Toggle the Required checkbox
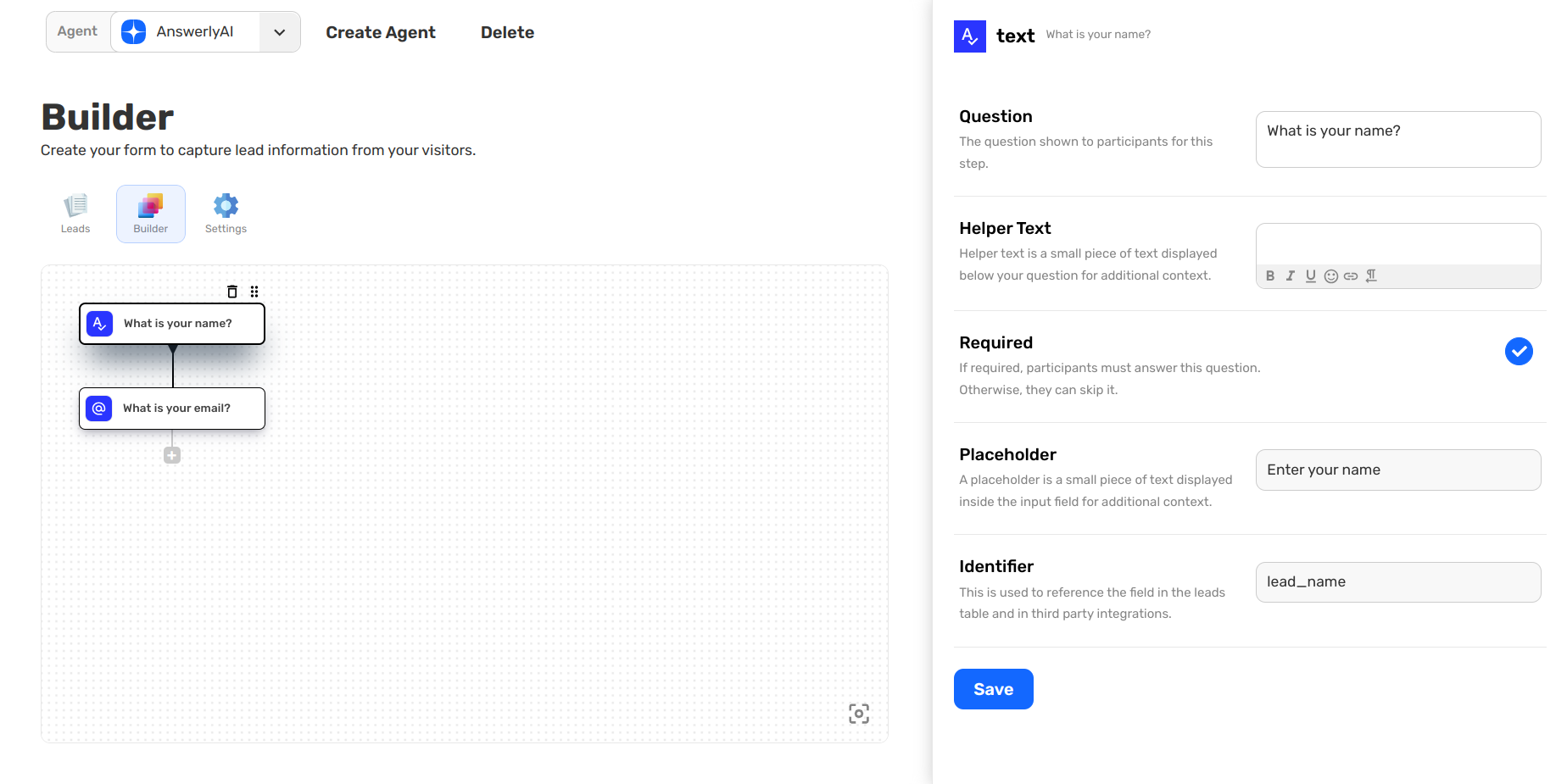Screen dimensions: 1567x784 click(1518, 351)
